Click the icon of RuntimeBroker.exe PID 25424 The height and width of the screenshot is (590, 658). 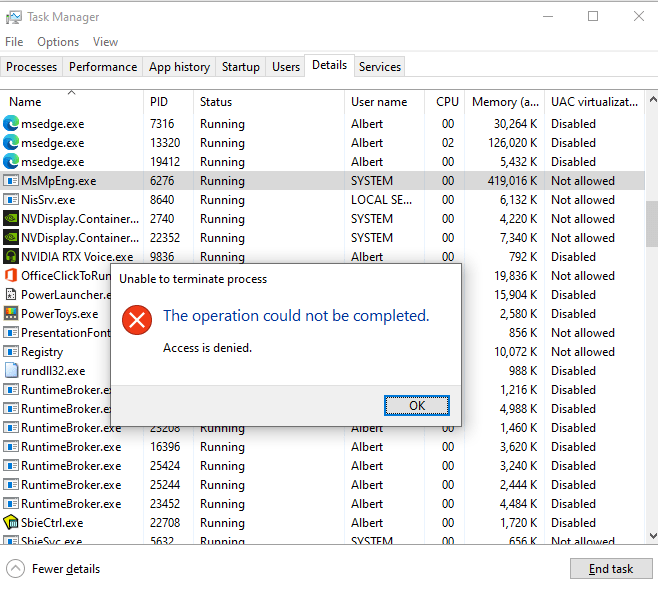pos(11,466)
